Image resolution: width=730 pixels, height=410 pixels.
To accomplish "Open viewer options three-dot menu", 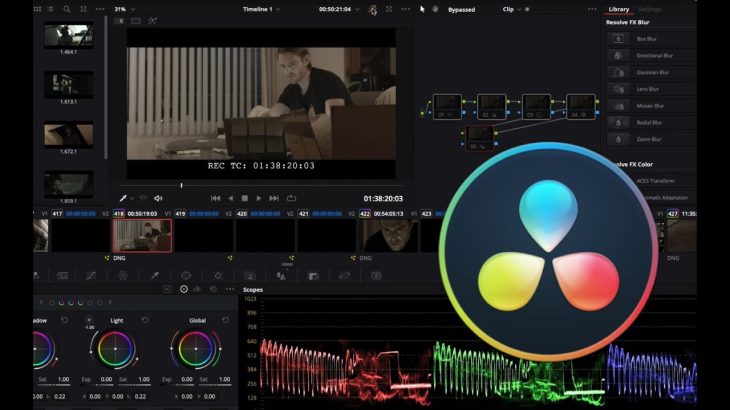I will click(406, 9).
